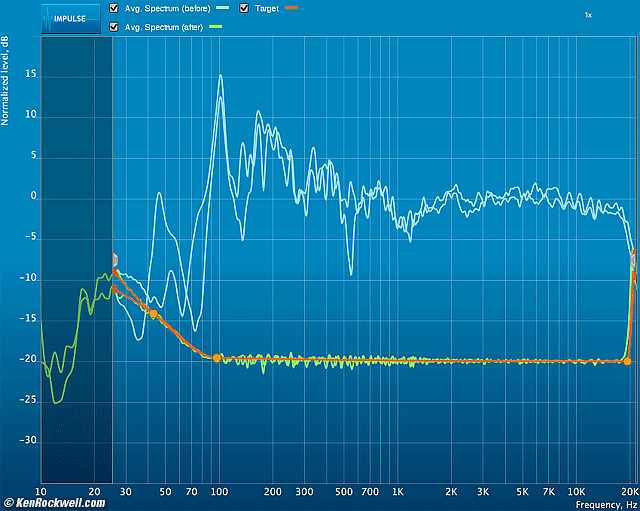Image resolution: width=640 pixels, height=511 pixels.
Task: Click the white Avg. Spectrum (before) color swatch
Action: tap(222, 8)
